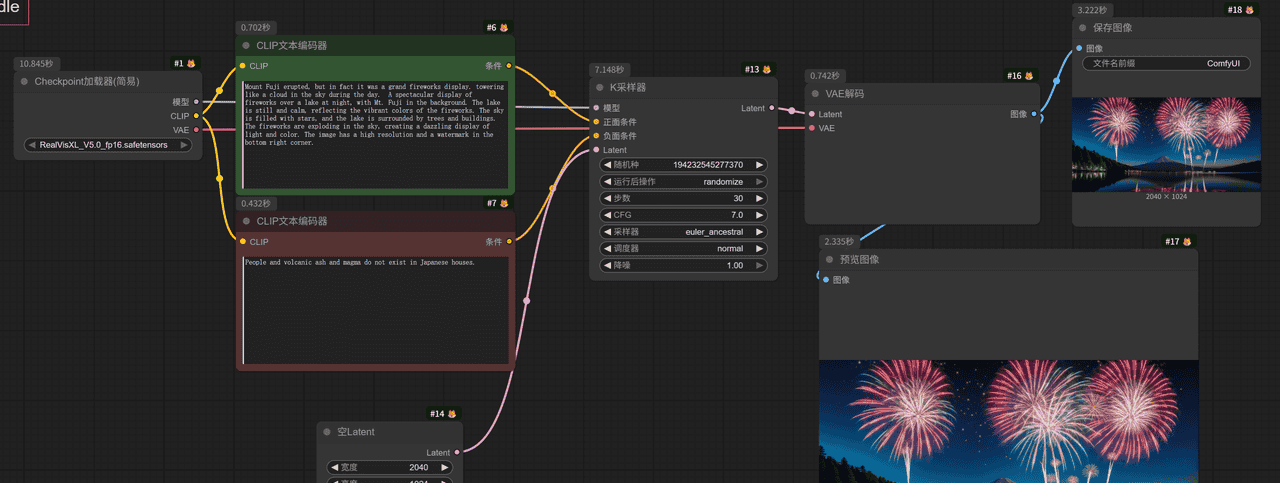This screenshot has height=483, width=1280.
Task: Decrease CFG value with its left arrow
Action: [607, 215]
